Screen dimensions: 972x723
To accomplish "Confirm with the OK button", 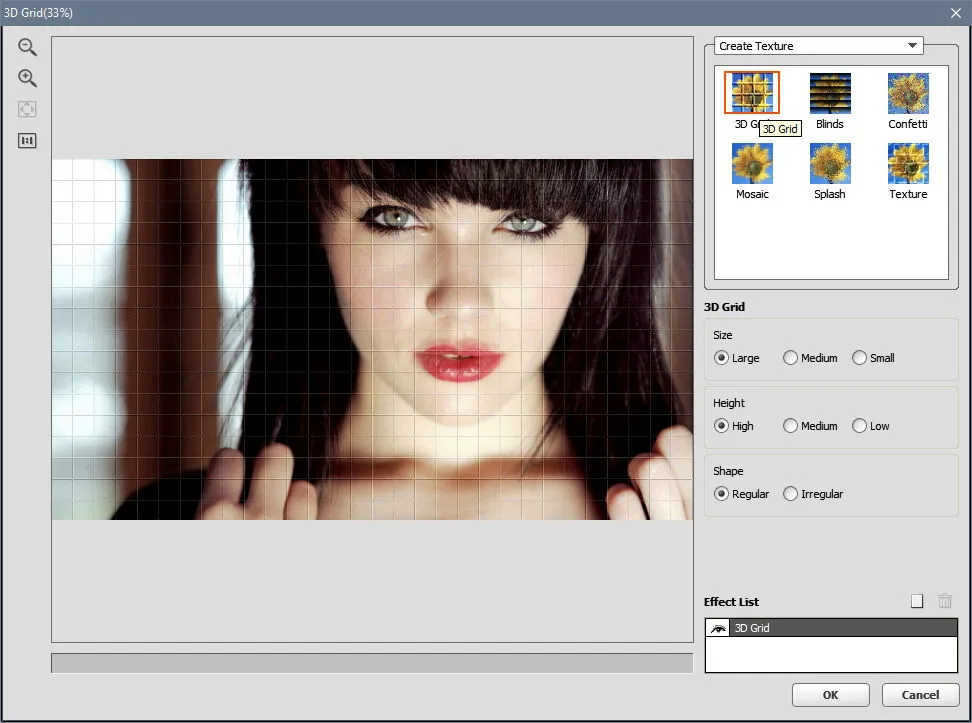I will pos(831,694).
